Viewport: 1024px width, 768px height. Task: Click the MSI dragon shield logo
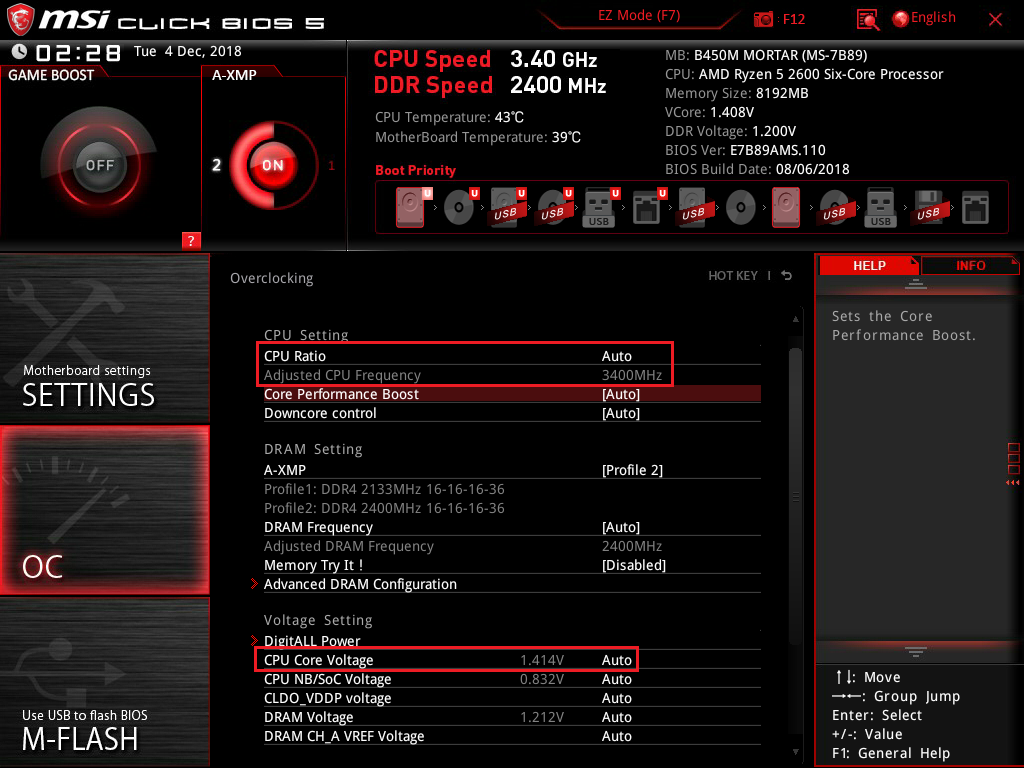click(x=20, y=20)
